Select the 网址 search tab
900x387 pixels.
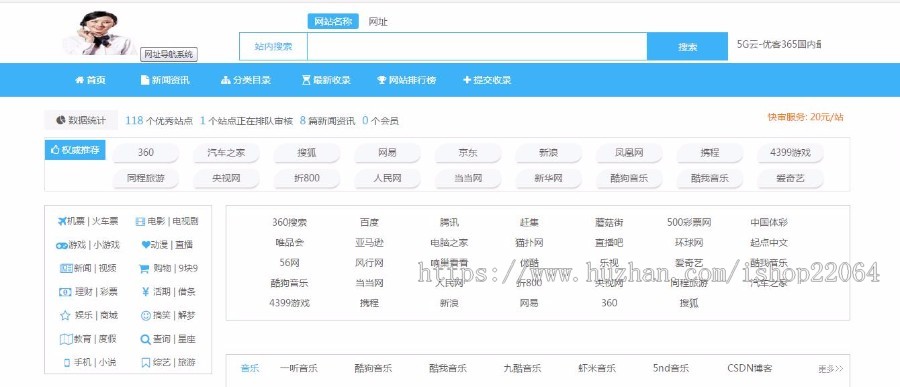tap(378, 22)
